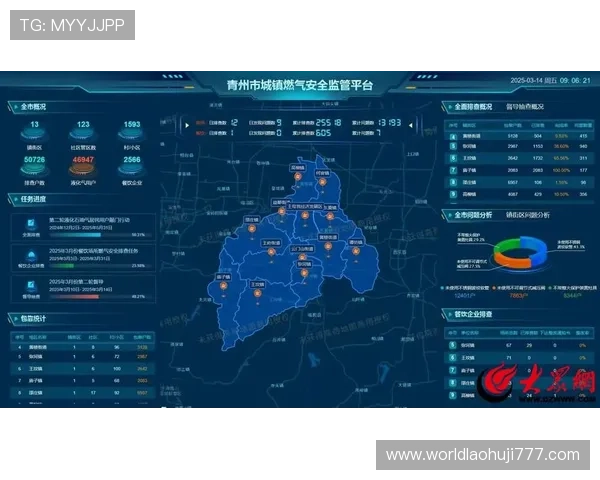Screen dimensions: 600x480
Task: Select the 2566 餐饮企业 stat icon
Action: pyautogui.click(x=132, y=169)
